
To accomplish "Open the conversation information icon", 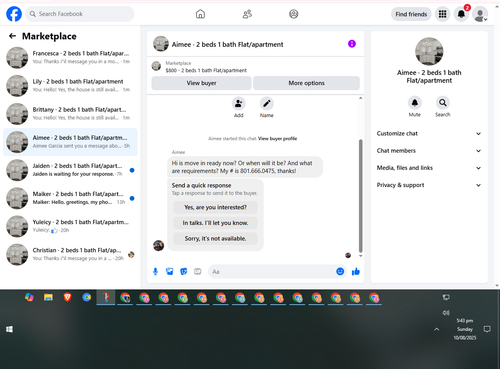I will (352, 44).
